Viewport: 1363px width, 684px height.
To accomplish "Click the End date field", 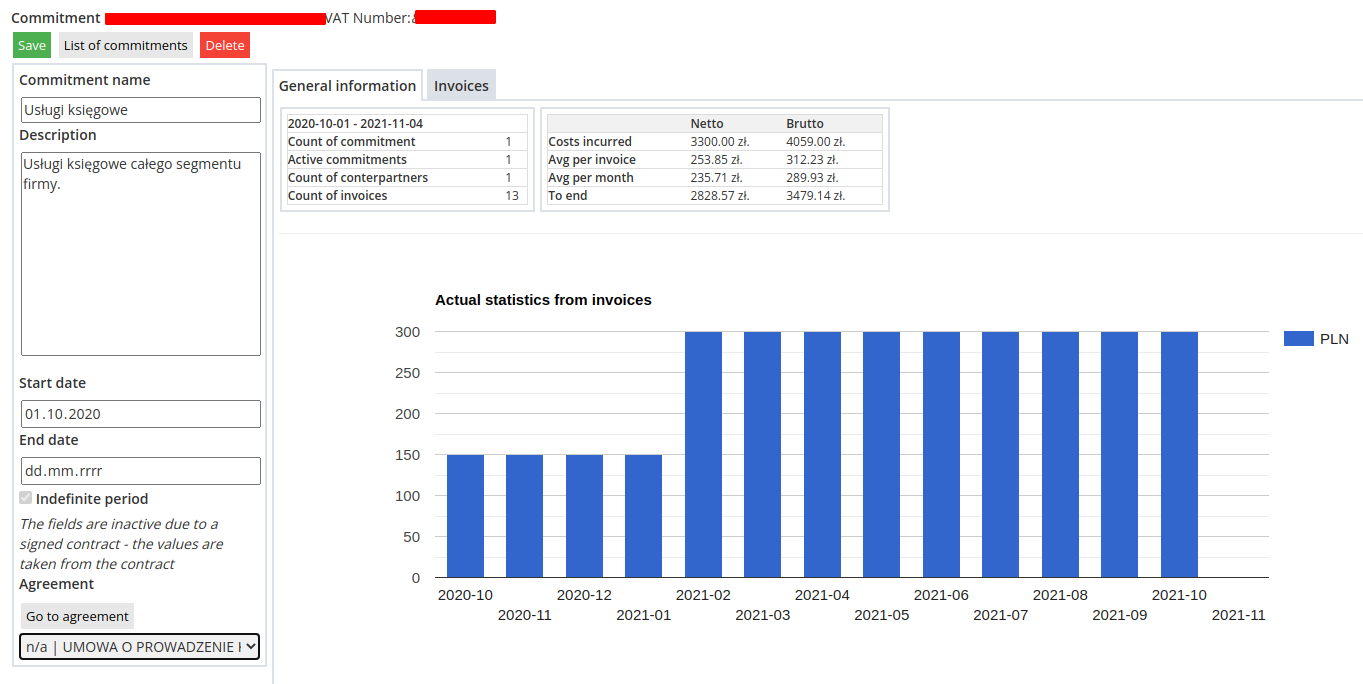I will point(140,471).
